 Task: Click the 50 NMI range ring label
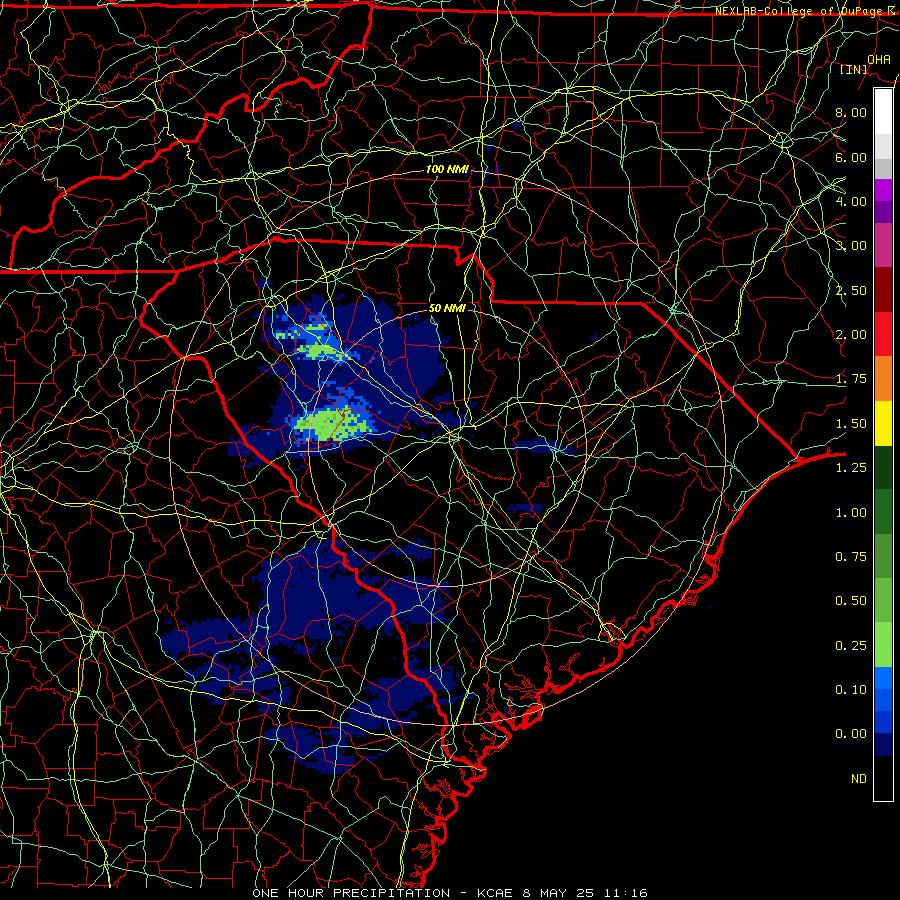tap(447, 308)
